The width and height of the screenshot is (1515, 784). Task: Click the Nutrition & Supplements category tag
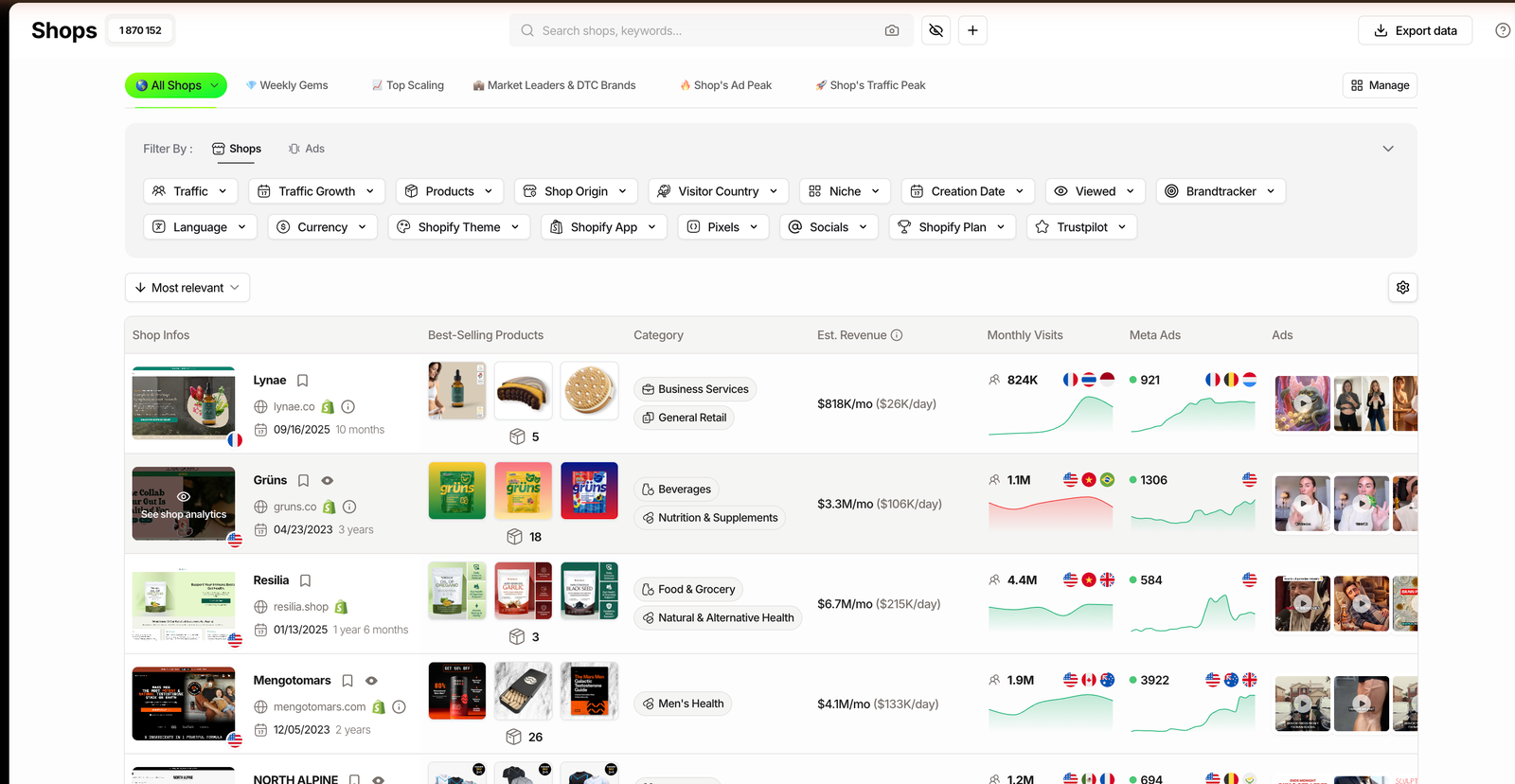[x=709, y=518]
